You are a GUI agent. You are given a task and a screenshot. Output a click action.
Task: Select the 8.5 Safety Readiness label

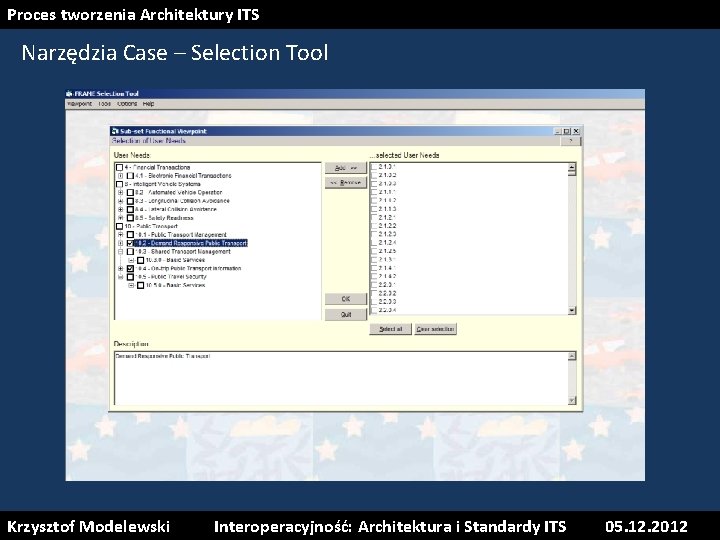[x=164, y=218]
